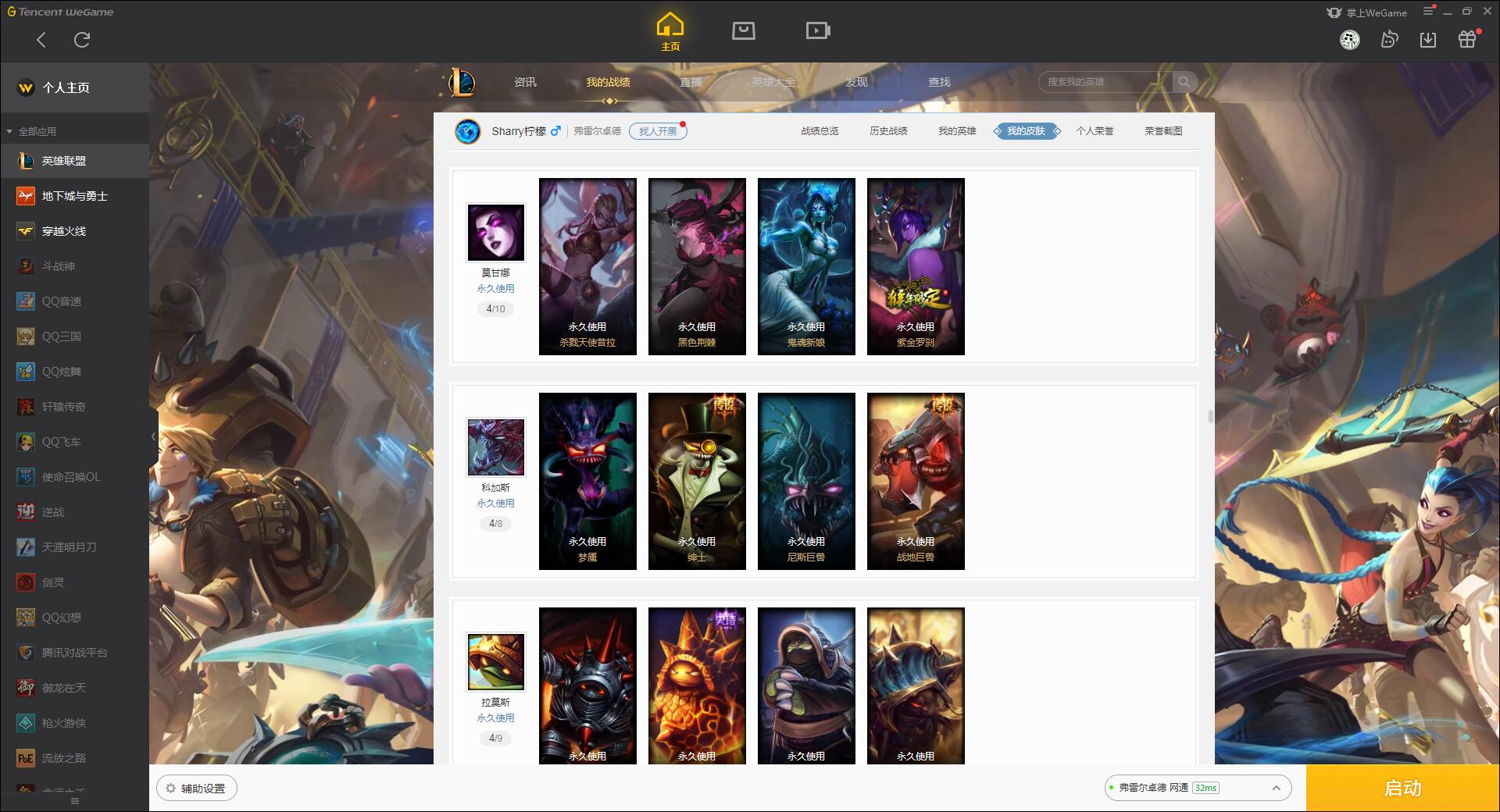Open 穿越火线 in the sidebar
The height and width of the screenshot is (812, 1500).
[74, 231]
